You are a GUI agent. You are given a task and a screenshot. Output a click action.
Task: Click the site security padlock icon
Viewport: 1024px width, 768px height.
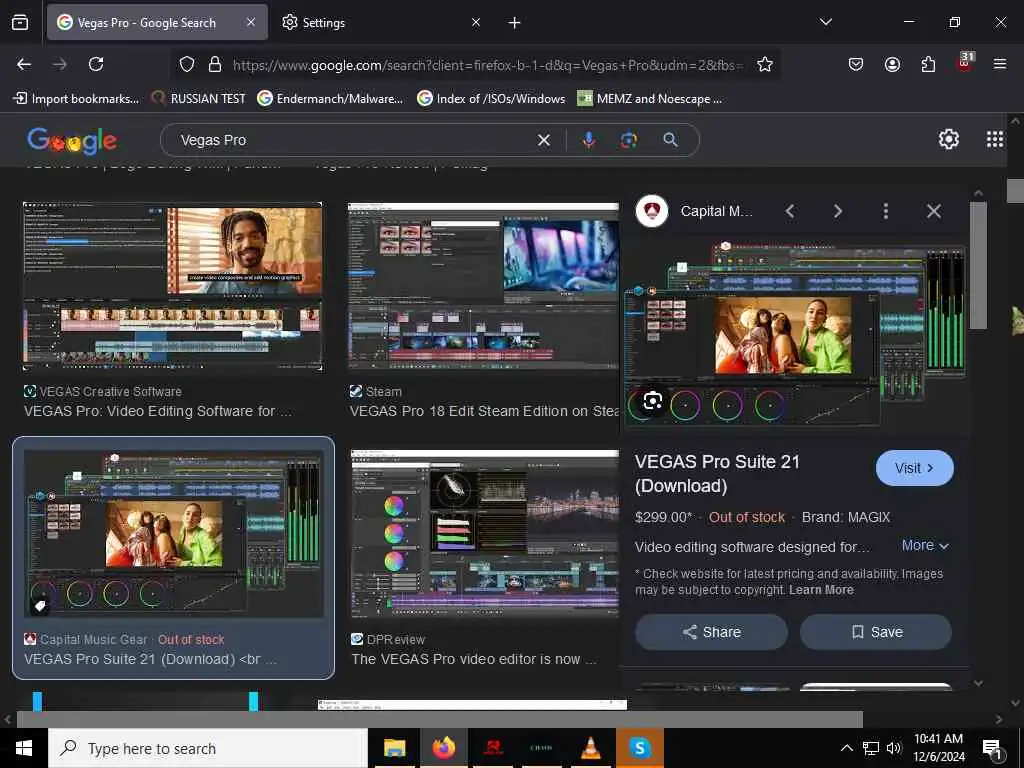(215, 65)
